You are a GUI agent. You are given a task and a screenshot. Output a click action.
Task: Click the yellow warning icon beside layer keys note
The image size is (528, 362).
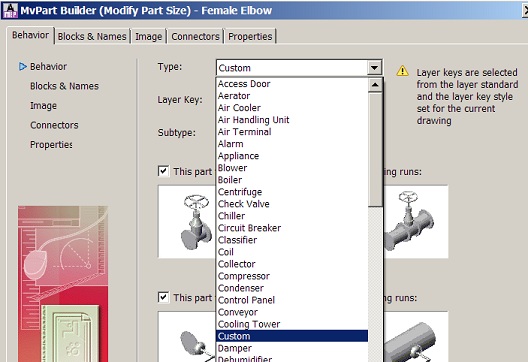[402, 71]
